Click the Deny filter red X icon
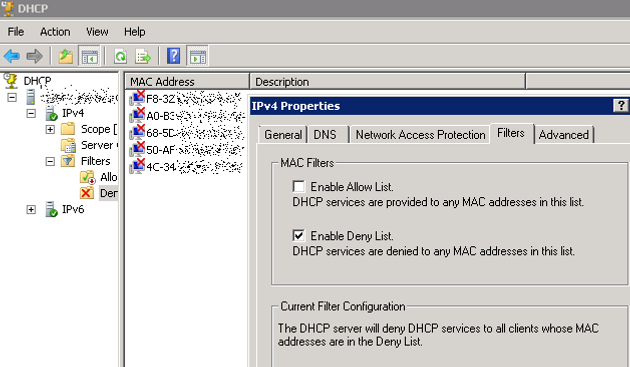 tap(86, 193)
